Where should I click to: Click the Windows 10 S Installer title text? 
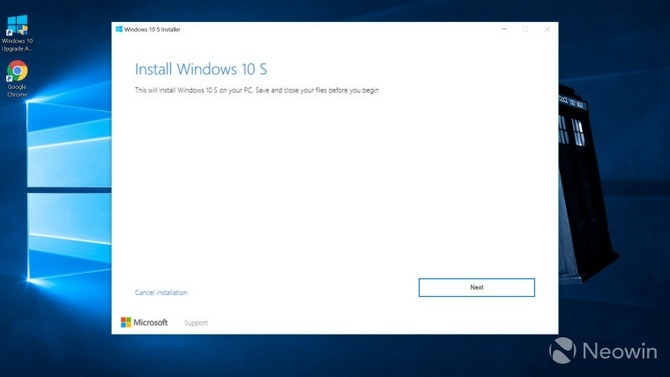152,29
